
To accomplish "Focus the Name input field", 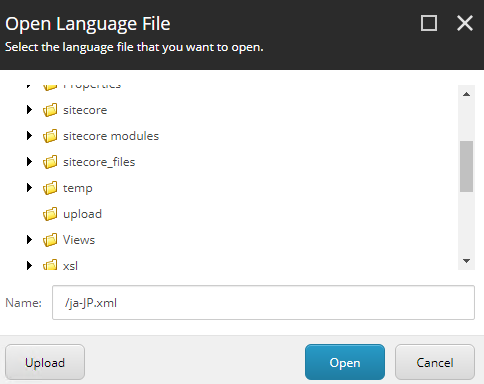I will point(263,303).
